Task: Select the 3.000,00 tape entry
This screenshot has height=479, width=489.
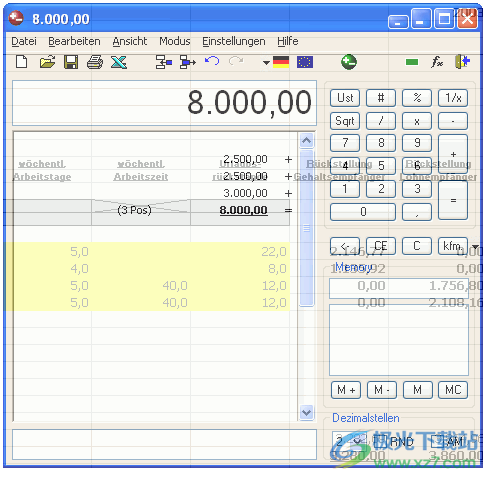Action: pyautogui.click(x=245, y=193)
